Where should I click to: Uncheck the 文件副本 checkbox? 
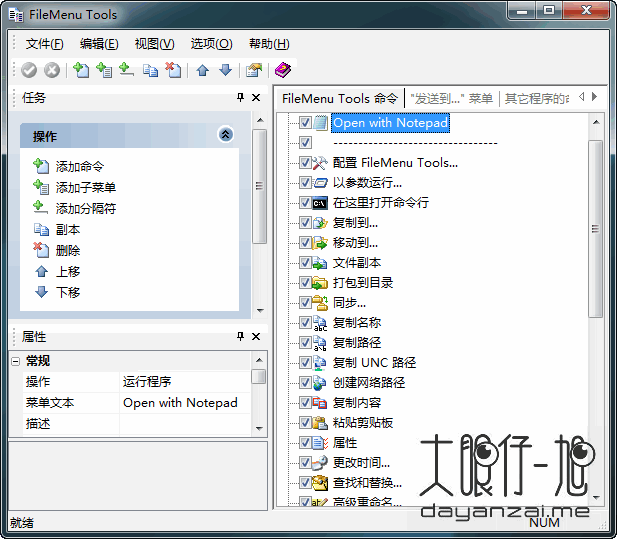point(305,262)
